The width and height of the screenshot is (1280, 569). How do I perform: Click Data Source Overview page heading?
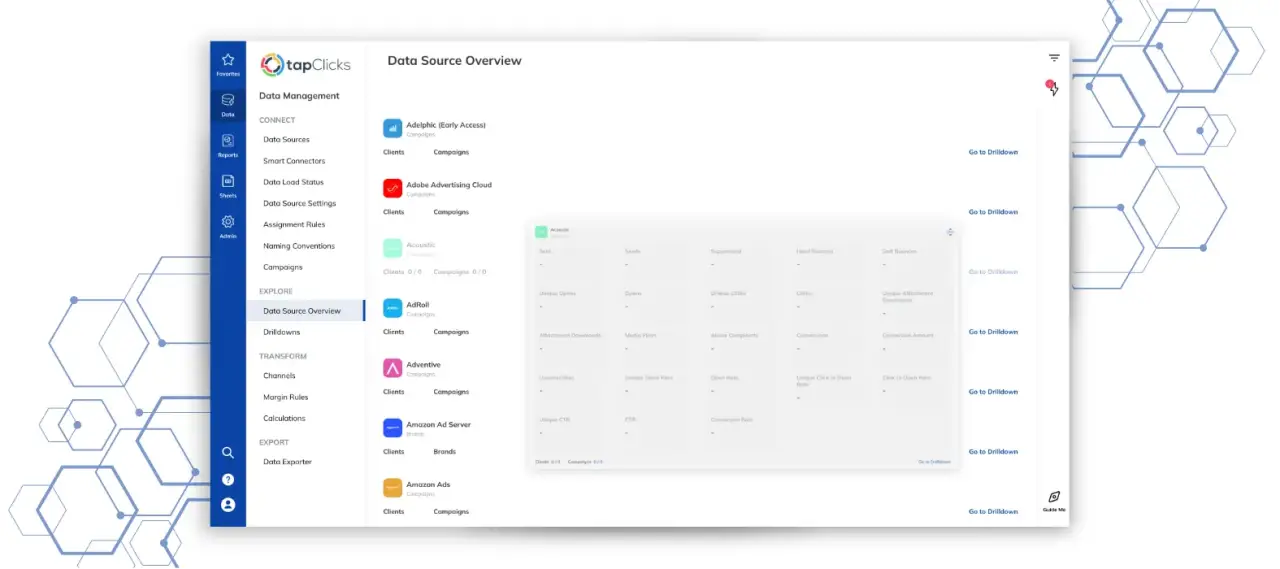pos(455,61)
